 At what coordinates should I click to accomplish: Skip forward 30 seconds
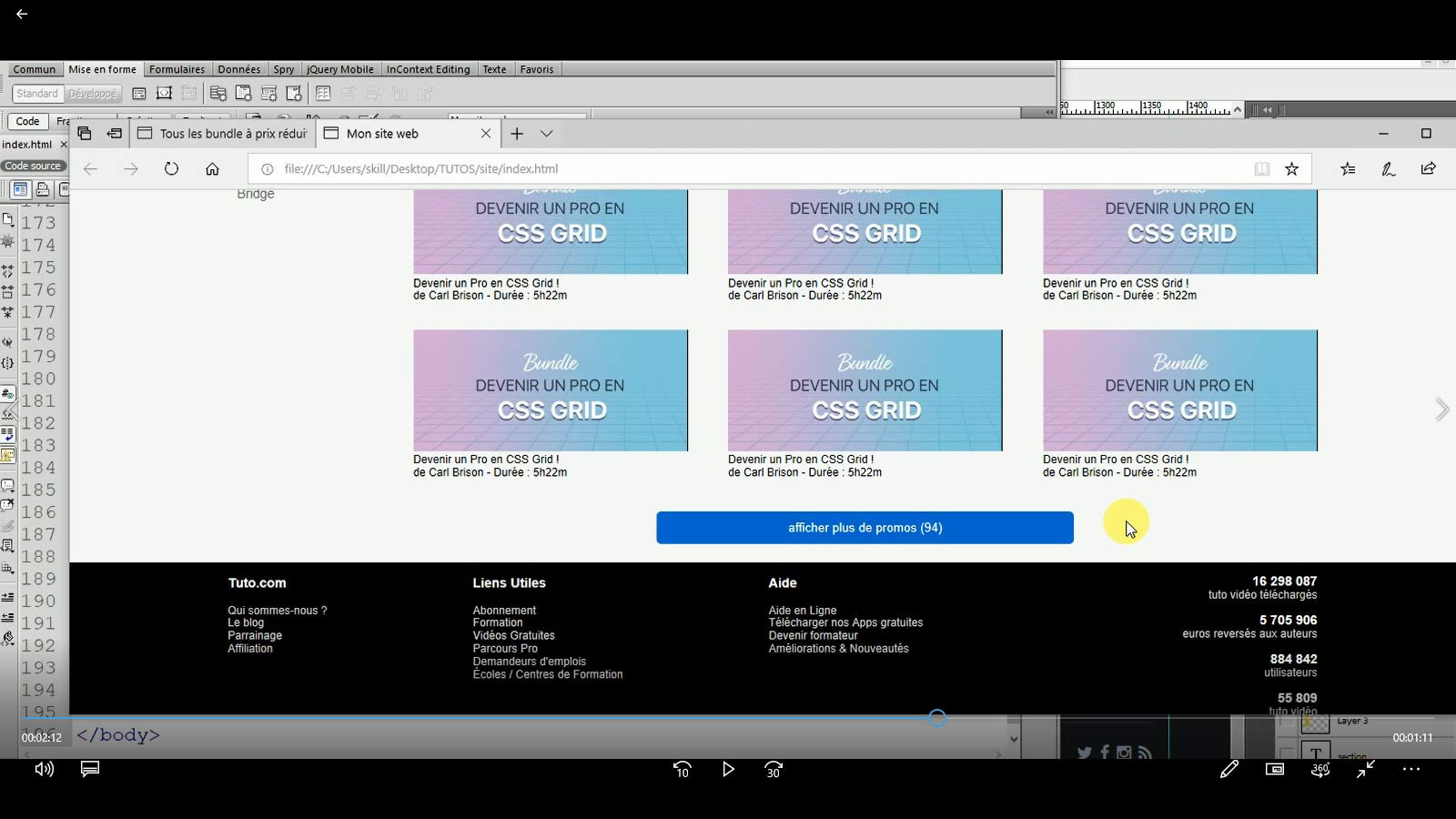tap(773, 769)
